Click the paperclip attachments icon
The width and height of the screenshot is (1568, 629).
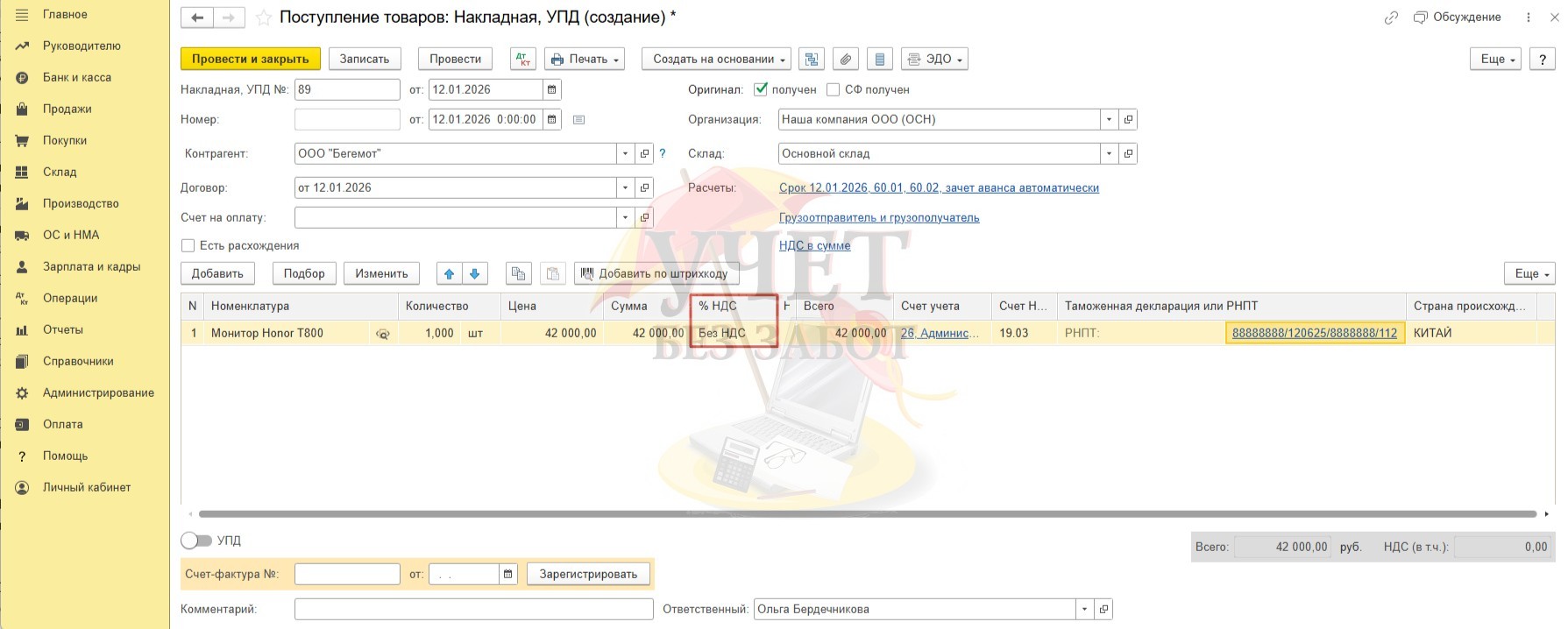pos(845,60)
